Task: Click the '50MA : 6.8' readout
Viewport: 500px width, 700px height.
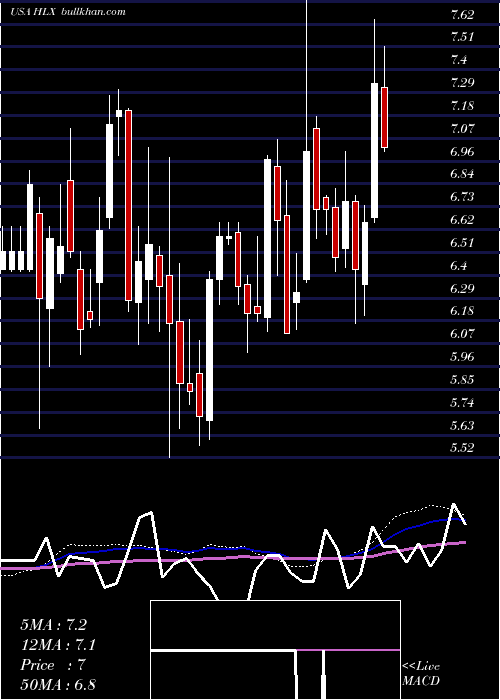Action: pos(58,685)
